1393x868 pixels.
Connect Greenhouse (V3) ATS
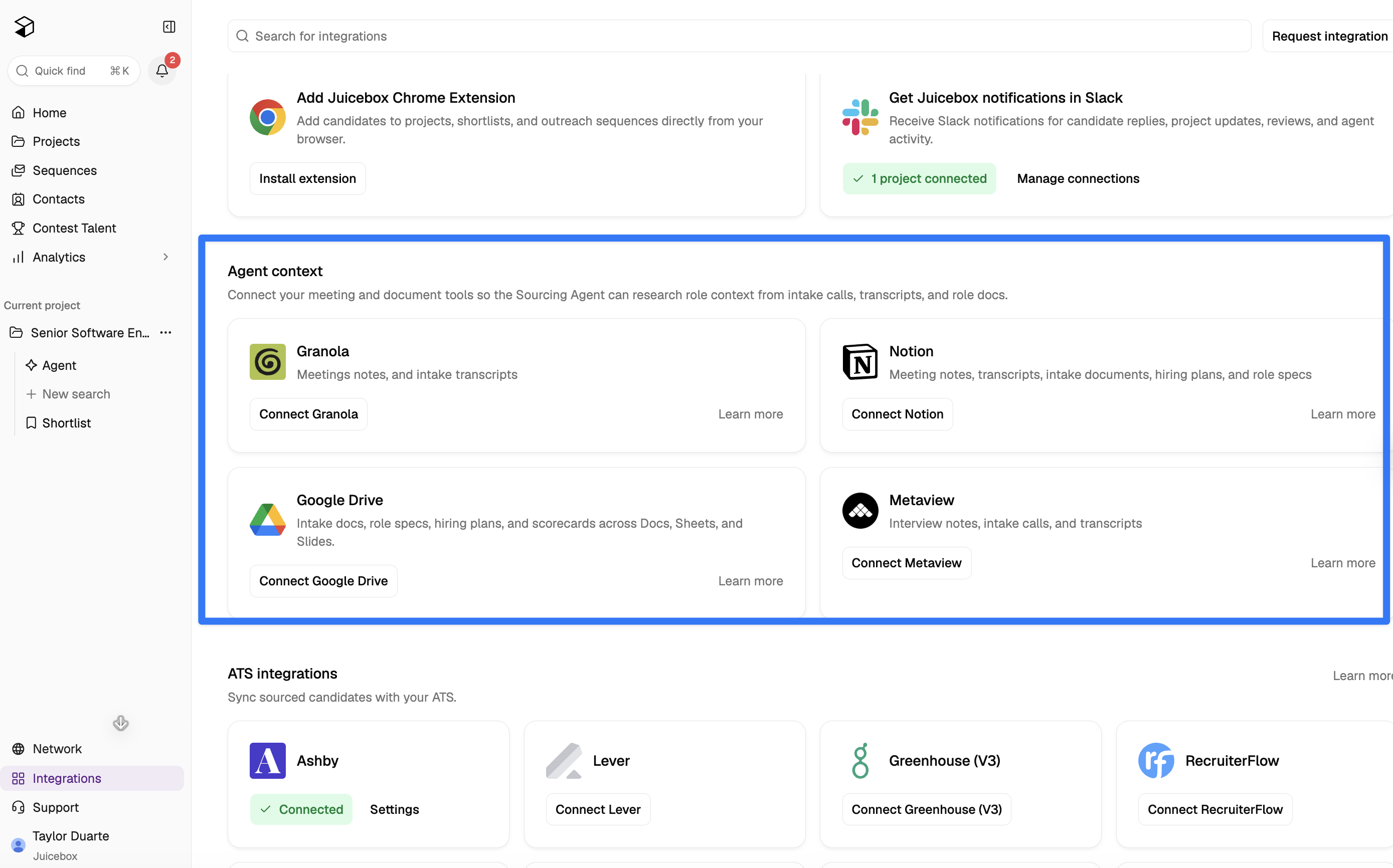tap(927, 809)
